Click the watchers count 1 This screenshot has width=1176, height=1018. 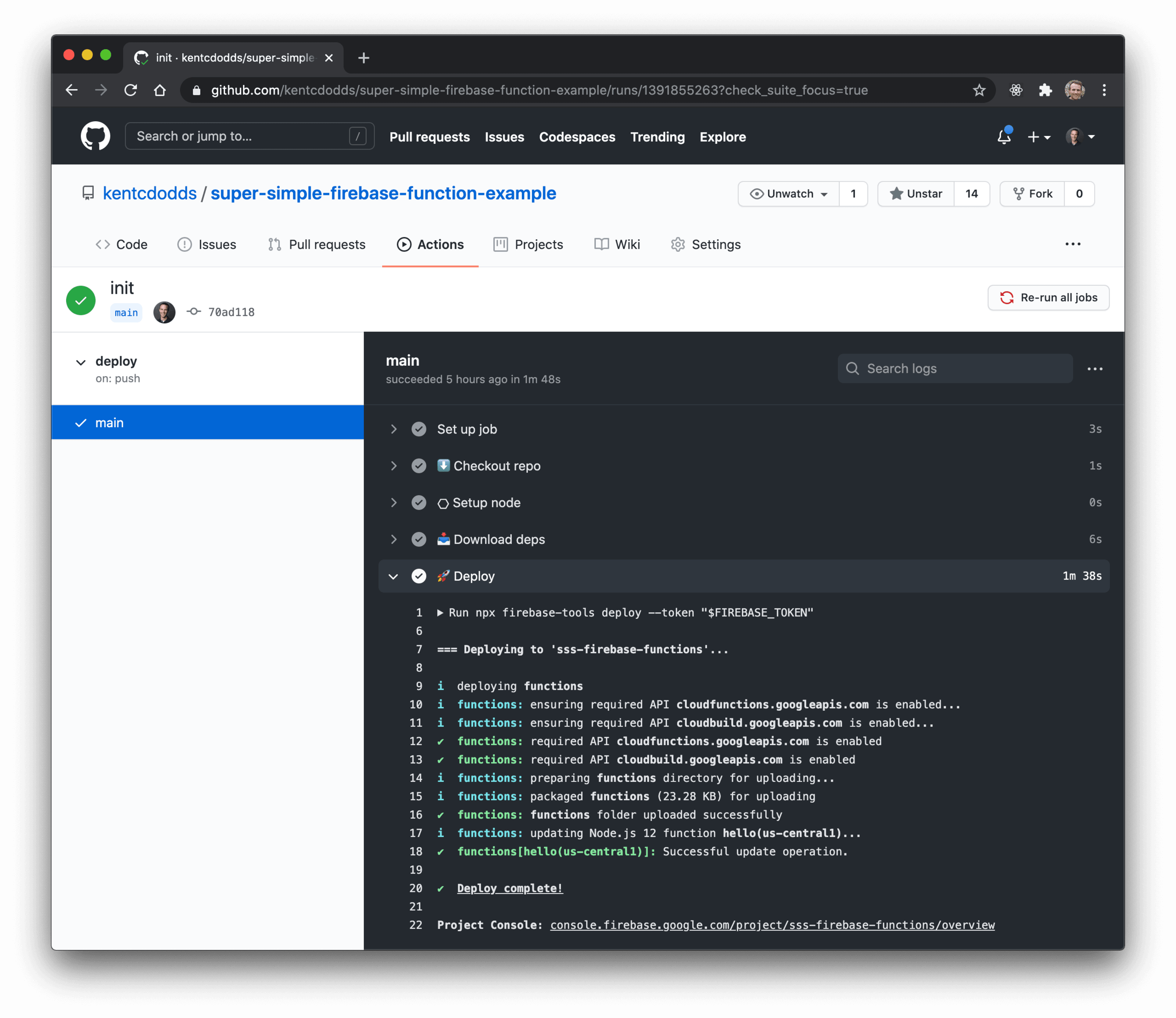pos(853,194)
